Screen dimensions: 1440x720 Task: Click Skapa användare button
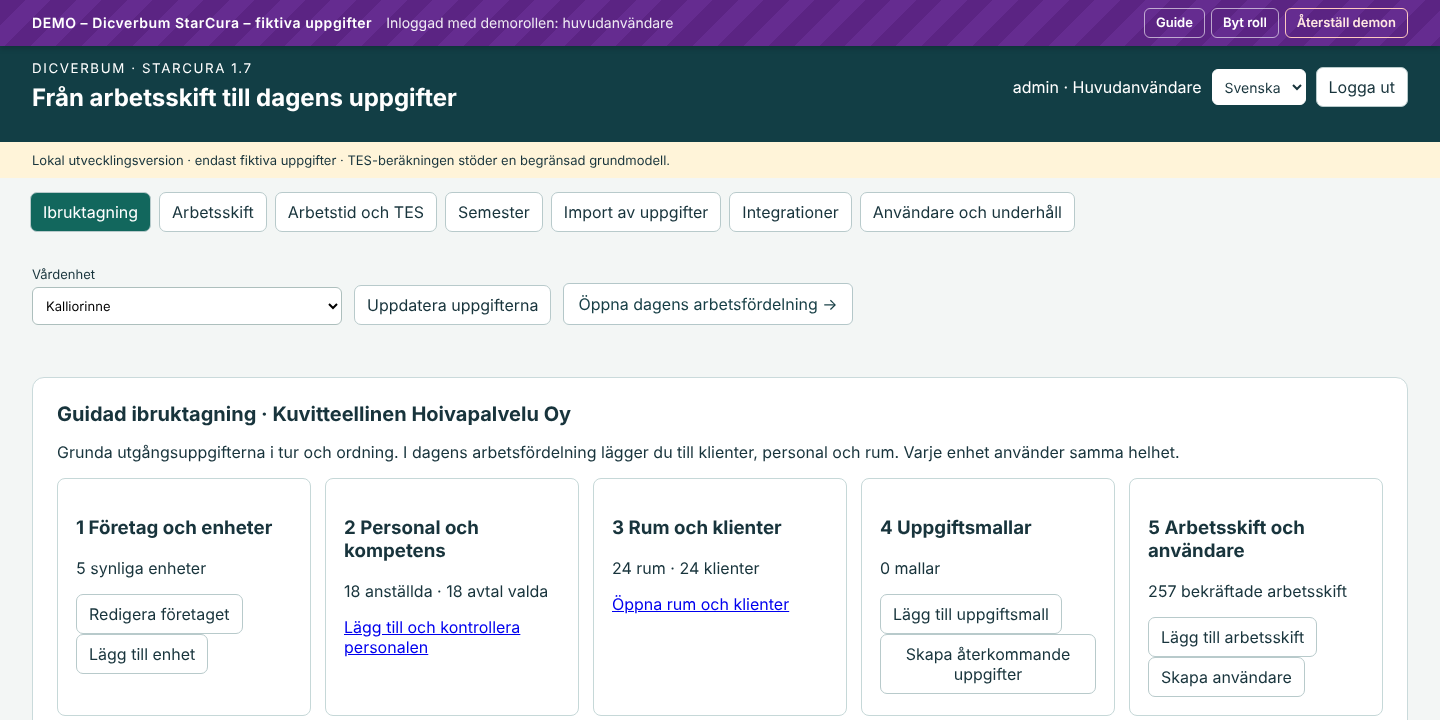coord(1226,677)
